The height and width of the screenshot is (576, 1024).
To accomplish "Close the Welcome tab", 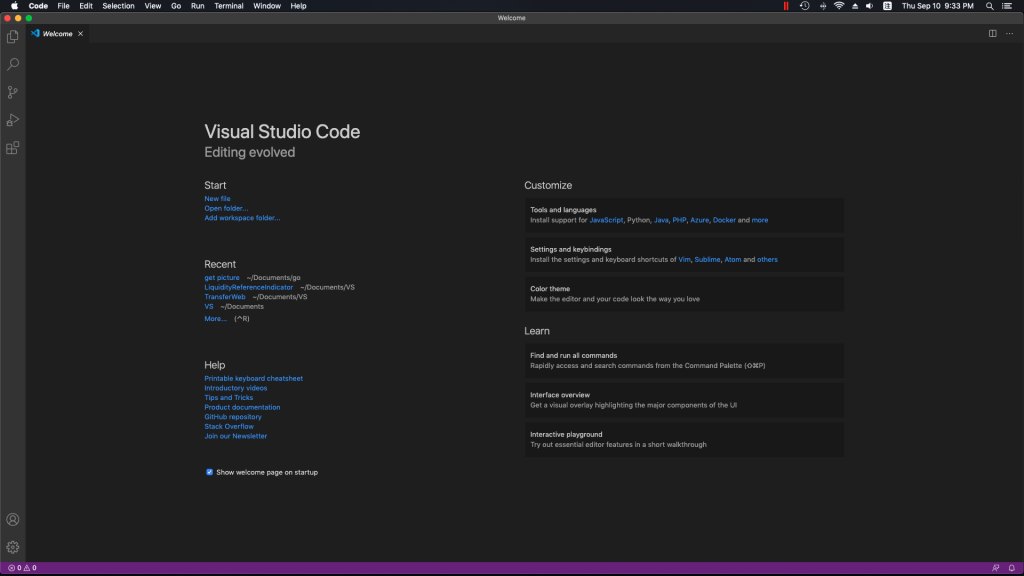I will (x=81, y=33).
